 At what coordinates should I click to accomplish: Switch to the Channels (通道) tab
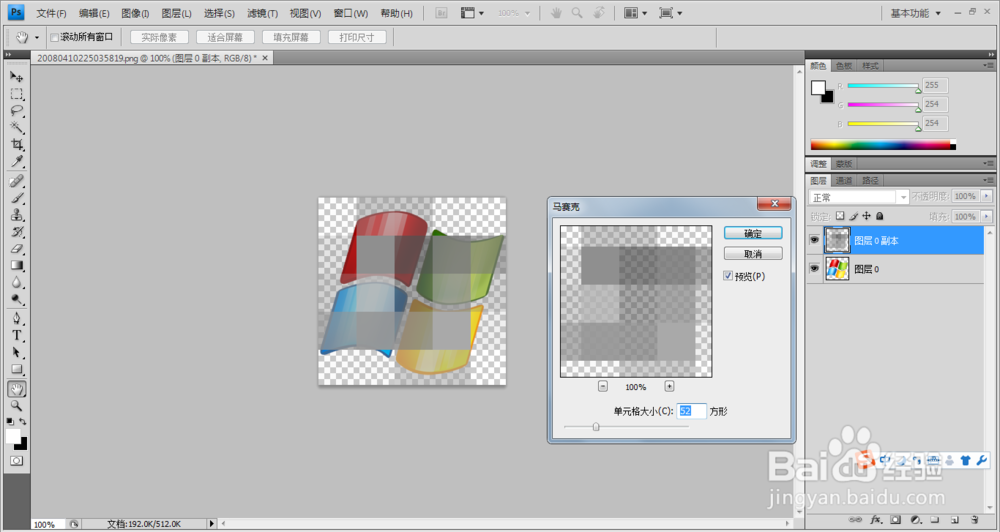point(844,181)
